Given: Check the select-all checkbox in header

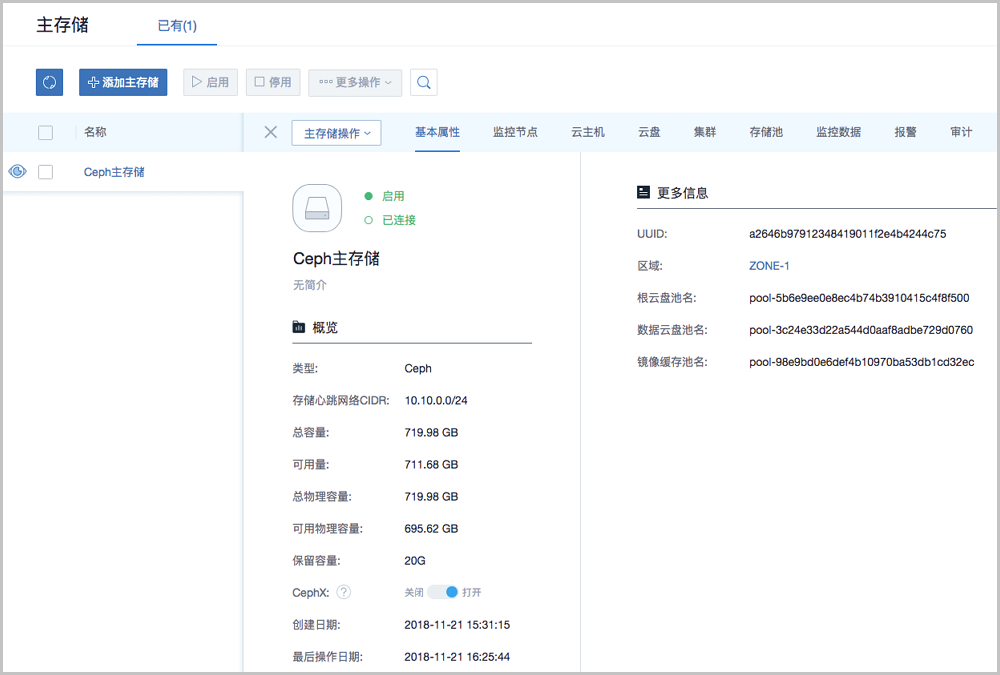Looking at the screenshot, I should coord(45,132).
